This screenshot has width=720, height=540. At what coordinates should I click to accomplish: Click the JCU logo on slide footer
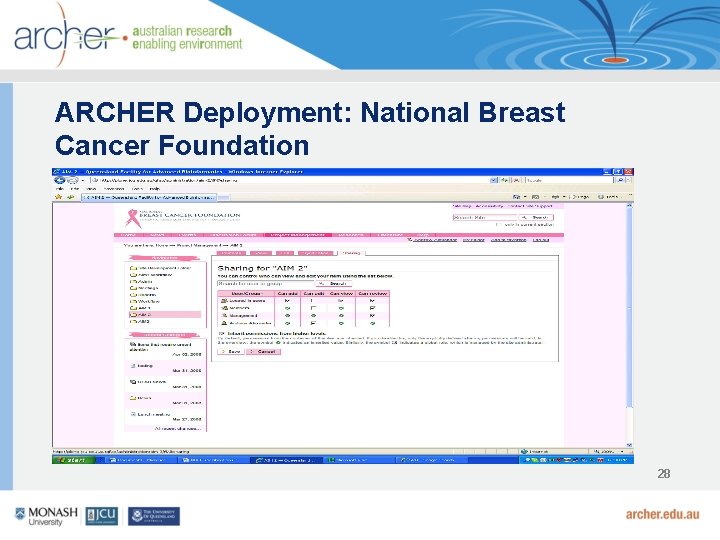point(102,516)
